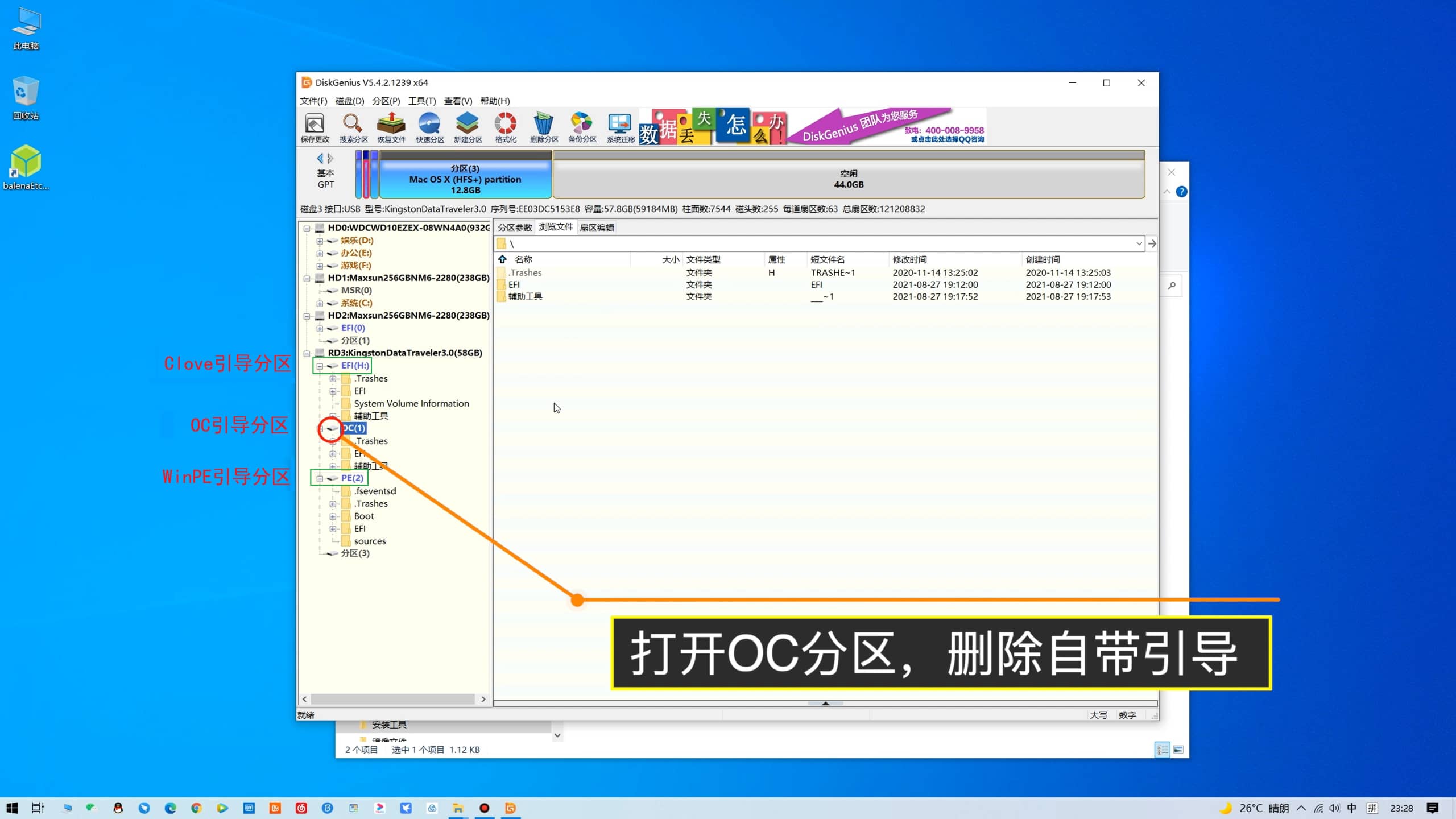
Task: Switch to the 扇区编辑 tab
Action: point(596,227)
